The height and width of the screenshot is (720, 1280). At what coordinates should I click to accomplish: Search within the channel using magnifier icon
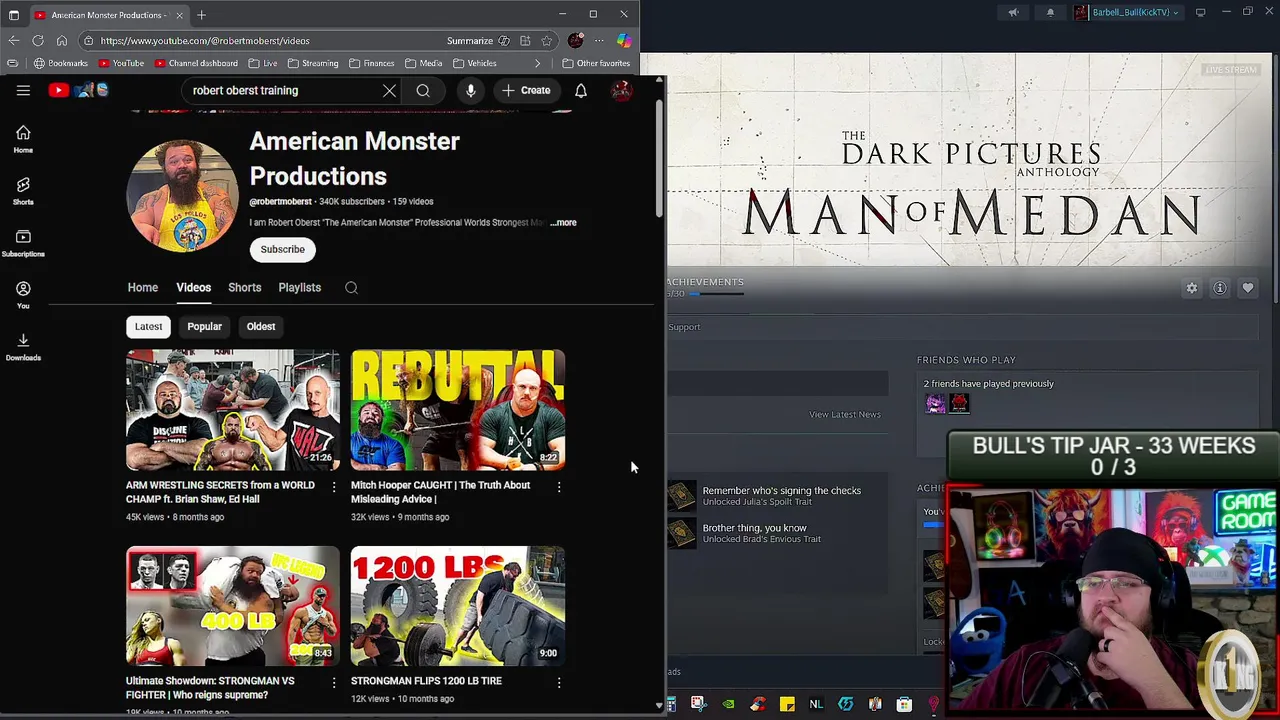coord(351,288)
